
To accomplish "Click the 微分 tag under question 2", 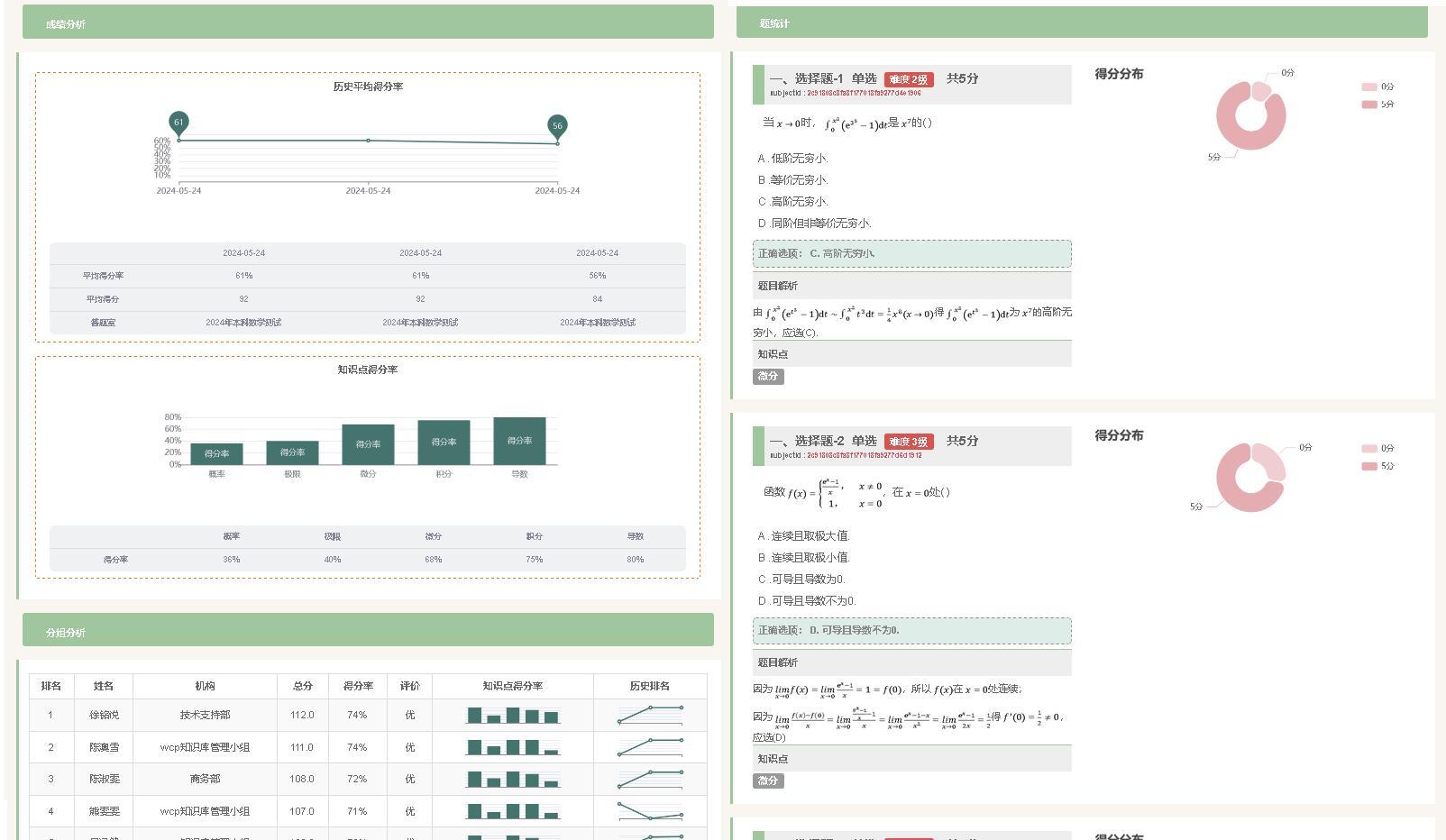I will [x=768, y=781].
